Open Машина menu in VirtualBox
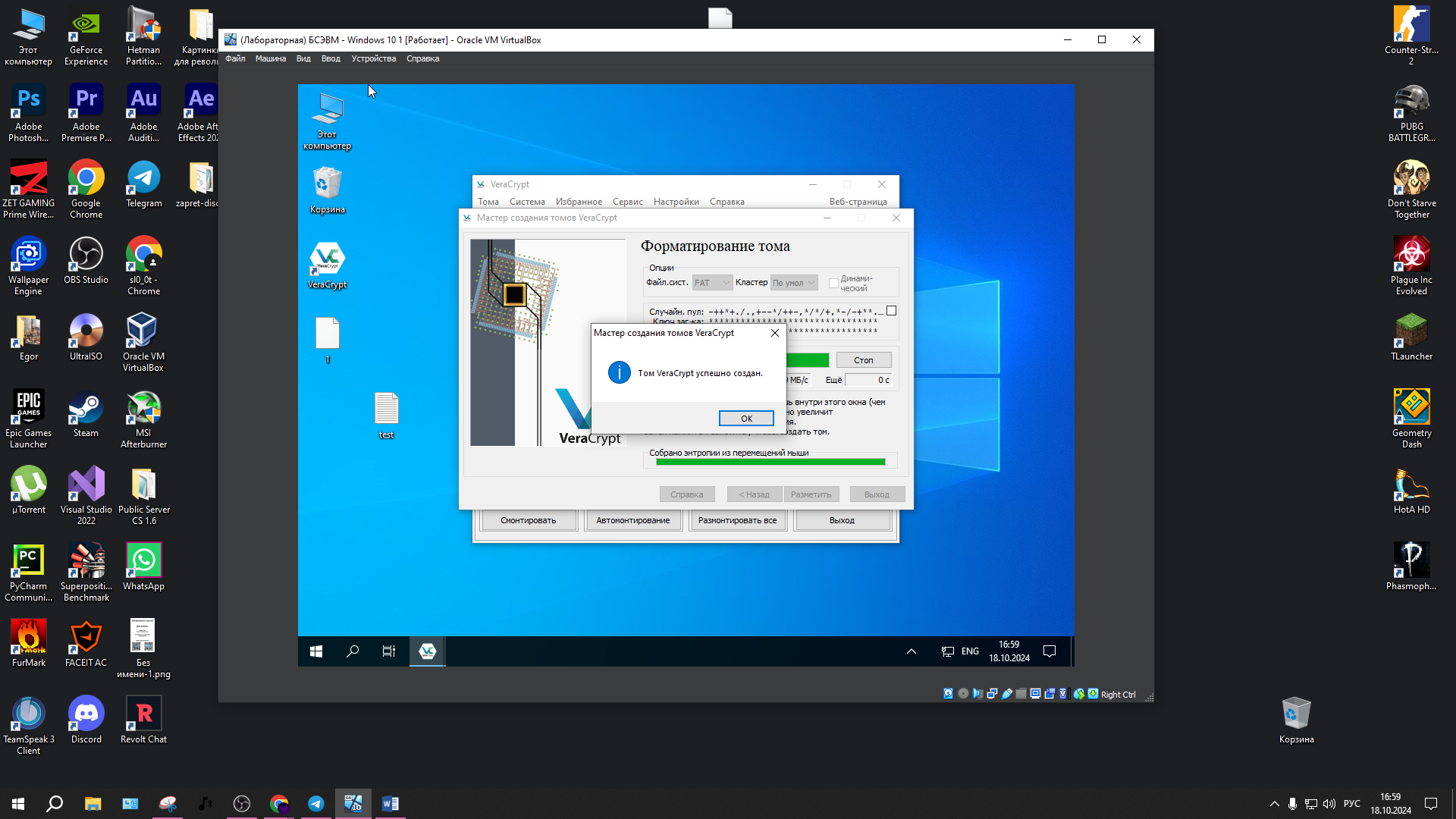Viewport: 1456px width, 819px height. click(270, 58)
